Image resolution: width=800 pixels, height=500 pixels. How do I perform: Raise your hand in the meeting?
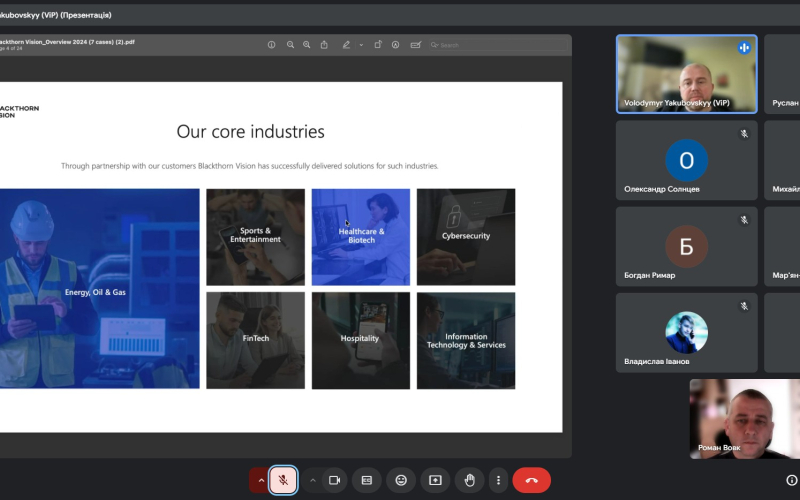pyautogui.click(x=469, y=480)
